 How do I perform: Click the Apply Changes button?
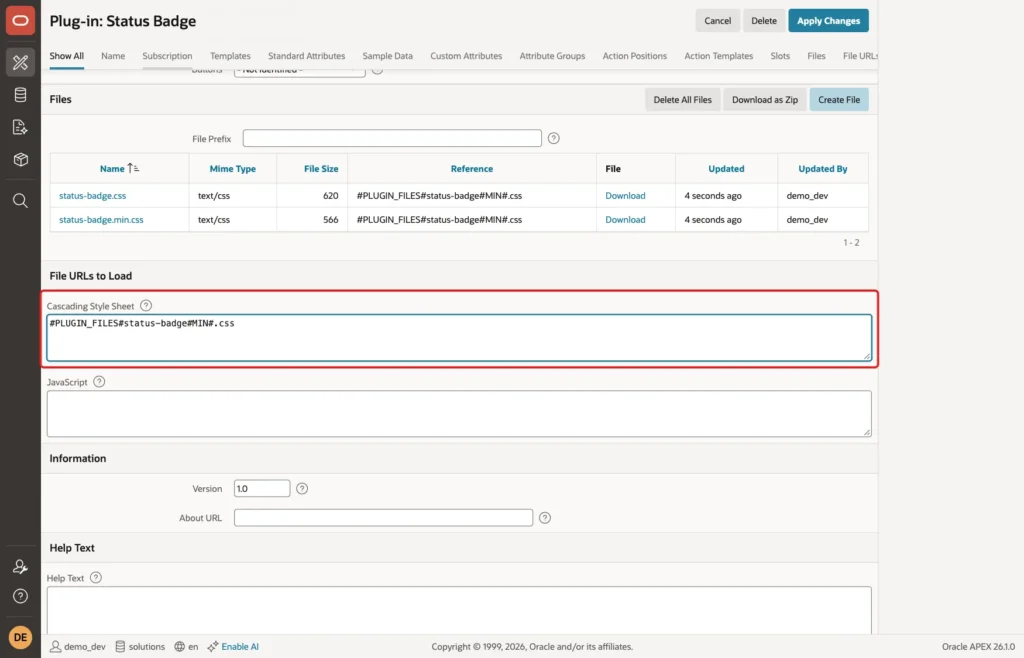coord(828,21)
